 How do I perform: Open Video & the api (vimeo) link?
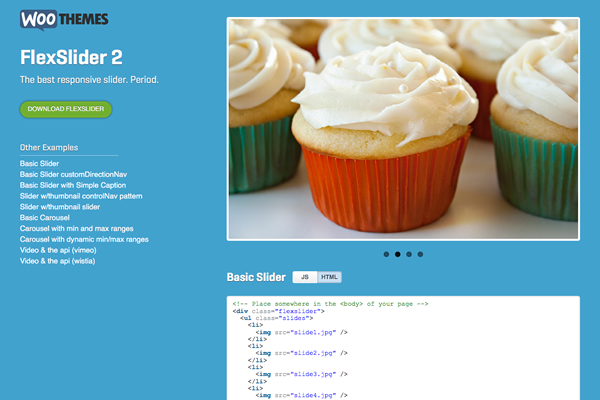pos(58,250)
